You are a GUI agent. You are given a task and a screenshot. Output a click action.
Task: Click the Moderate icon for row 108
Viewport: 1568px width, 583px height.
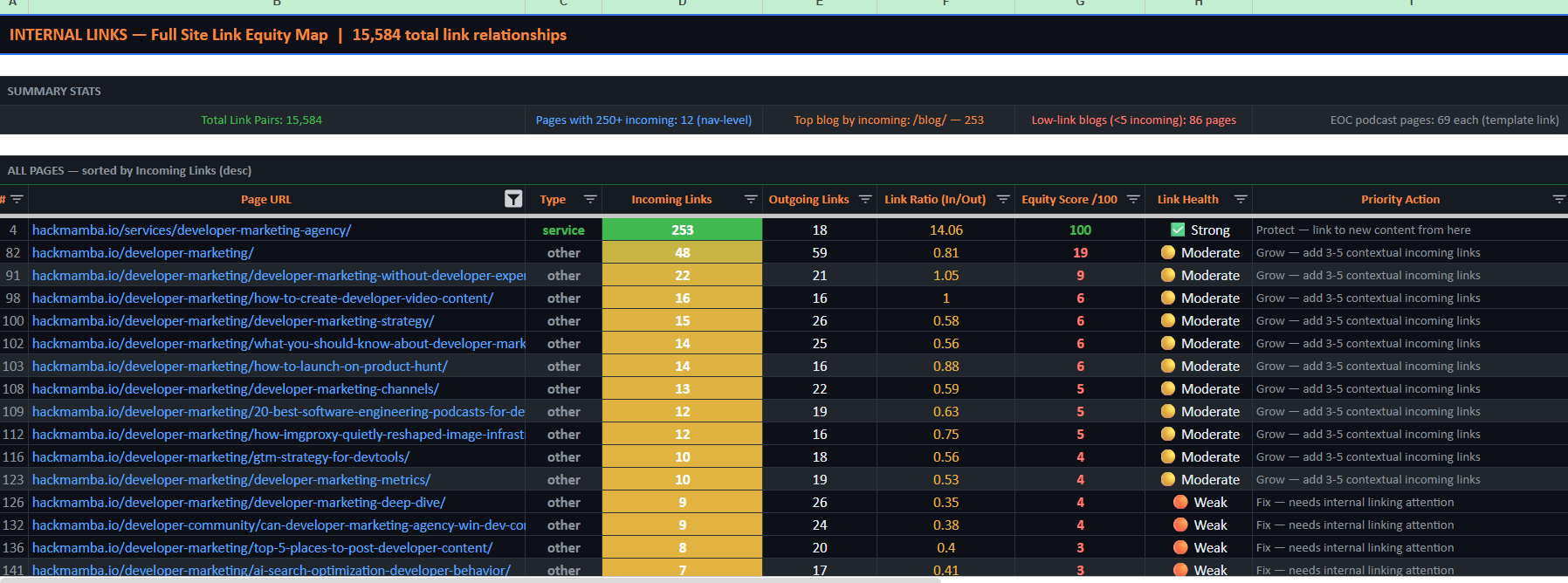click(1168, 388)
